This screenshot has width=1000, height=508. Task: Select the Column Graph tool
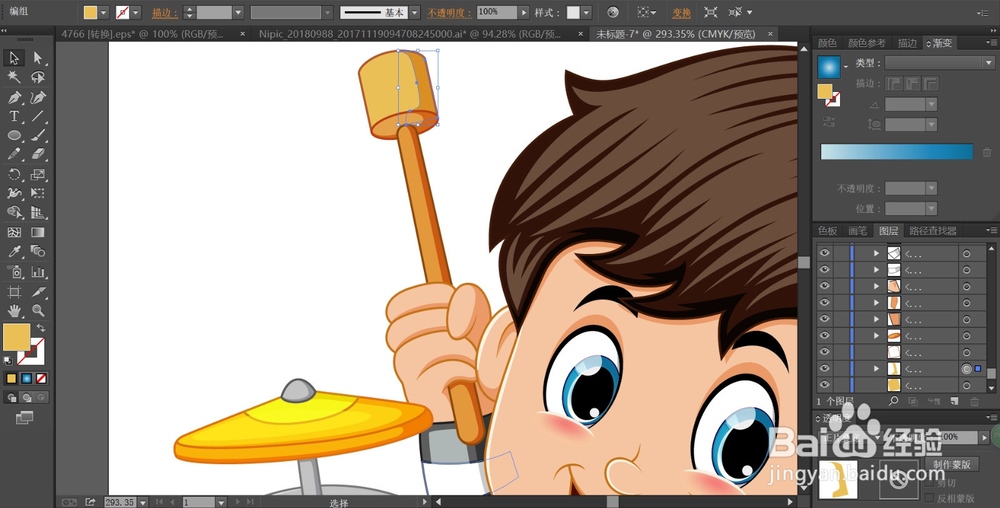pyautogui.click(x=38, y=272)
